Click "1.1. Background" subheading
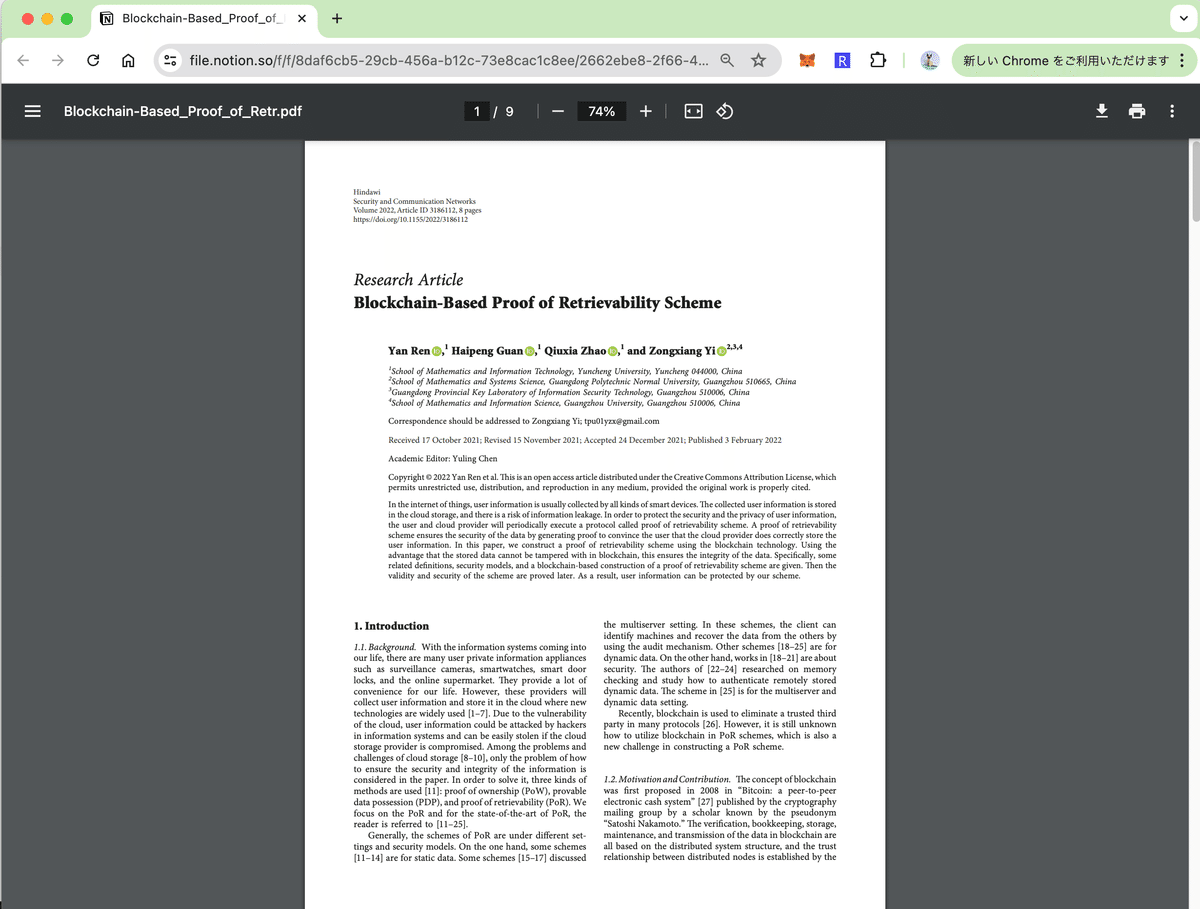 [385, 647]
